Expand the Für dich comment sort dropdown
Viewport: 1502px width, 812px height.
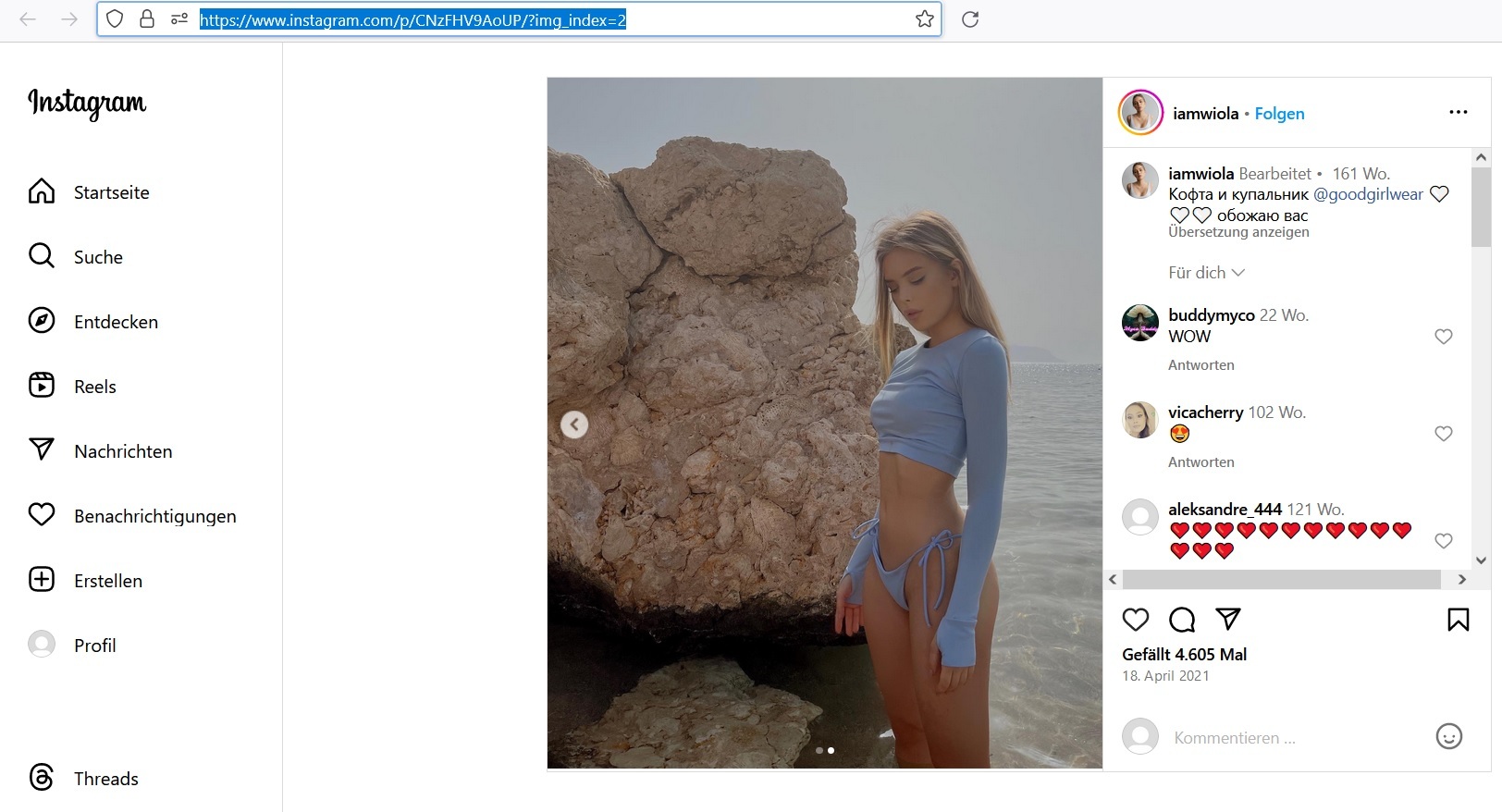click(1206, 273)
